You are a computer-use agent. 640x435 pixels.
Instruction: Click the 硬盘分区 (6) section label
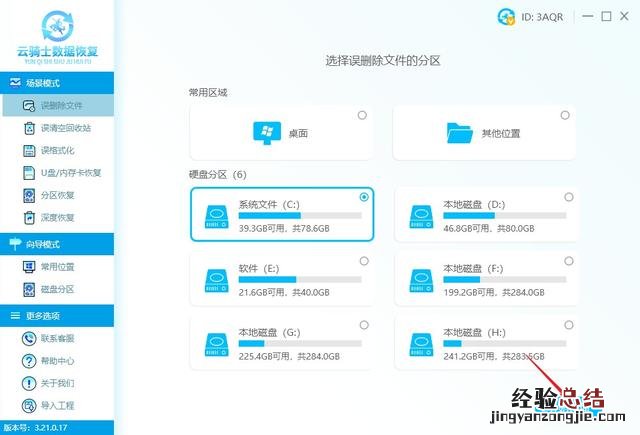(x=218, y=175)
